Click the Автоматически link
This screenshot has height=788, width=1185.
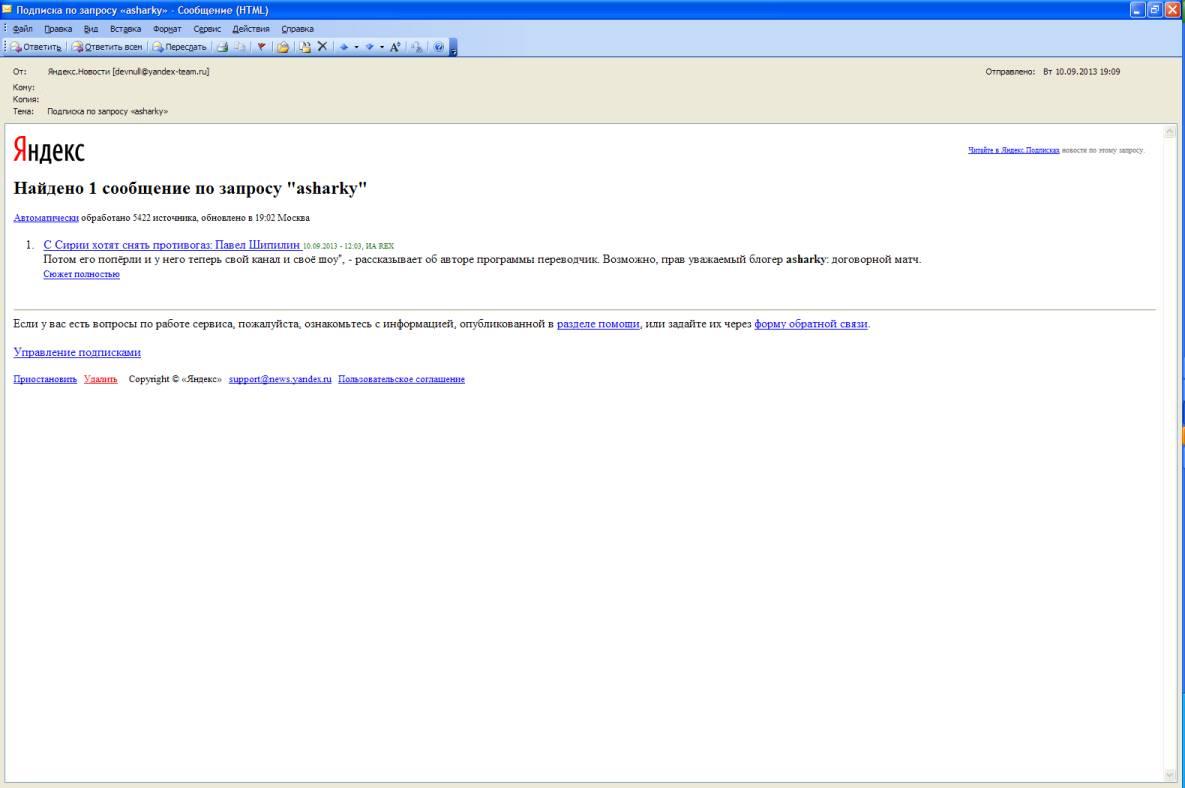point(46,218)
